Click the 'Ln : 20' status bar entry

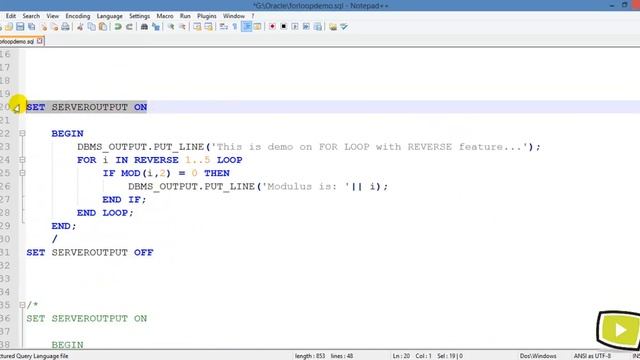click(x=401, y=356)
